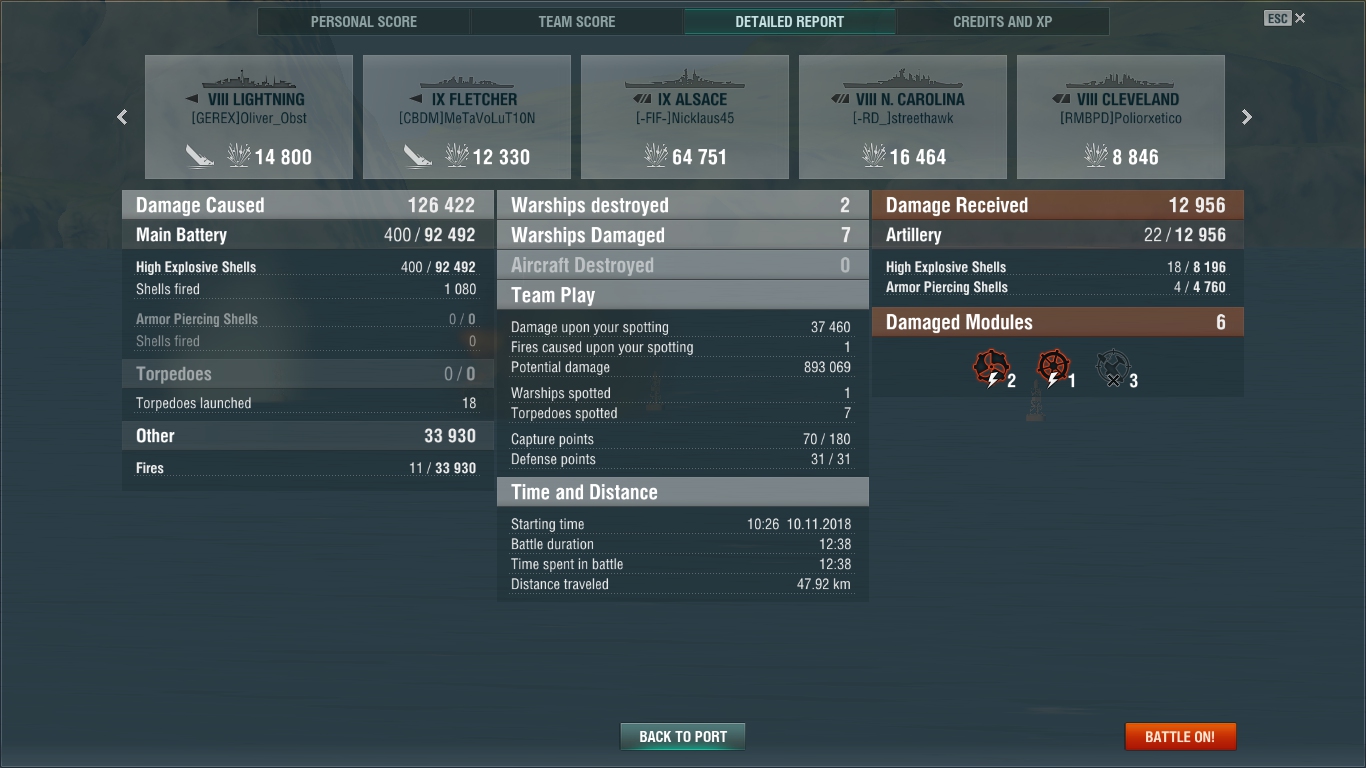Open the Personal Score tab
Image resolution: width=1366 pixels, height=768 pixels.
364,22
